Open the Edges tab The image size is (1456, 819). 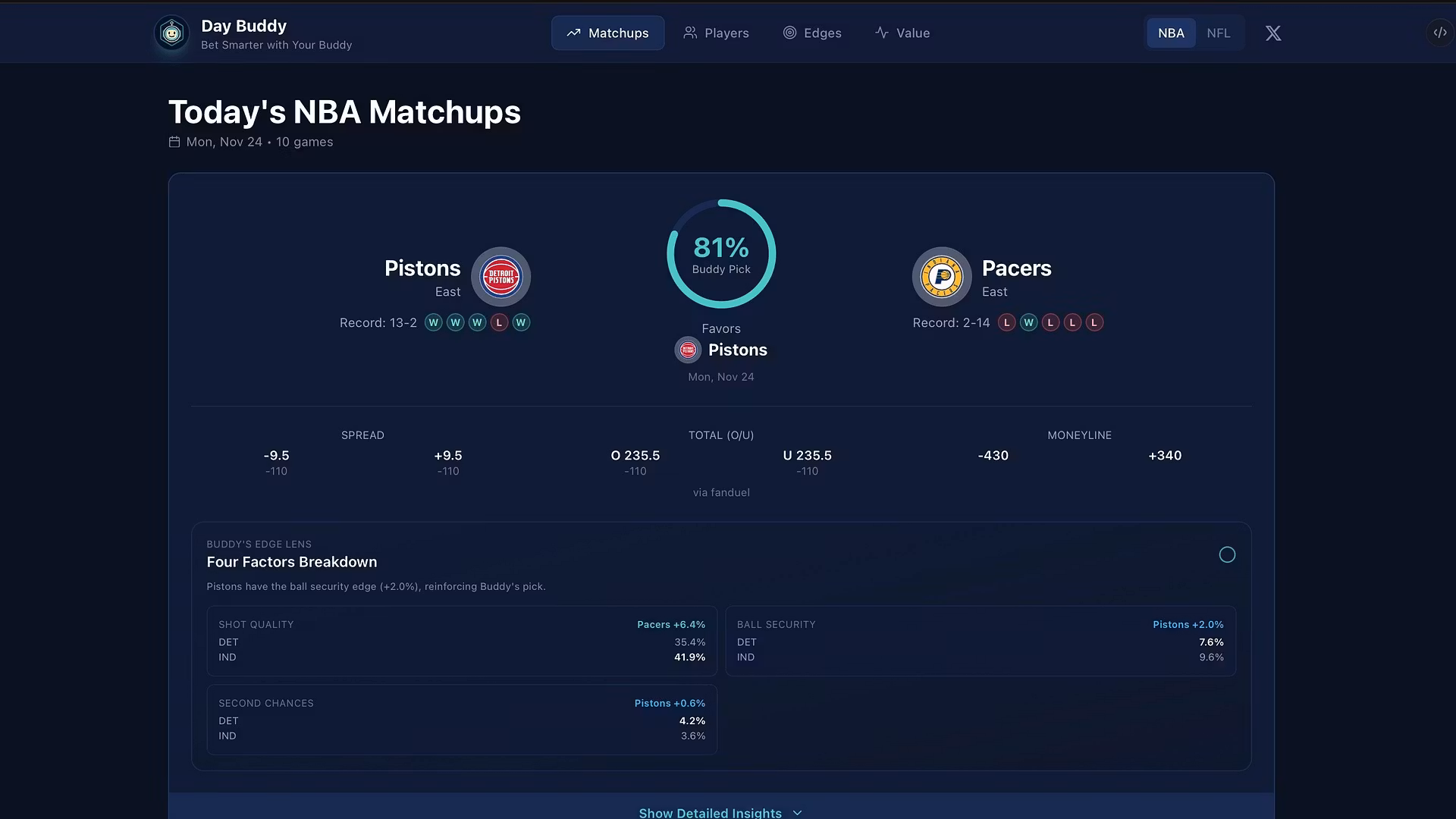[x=812, y=33]
